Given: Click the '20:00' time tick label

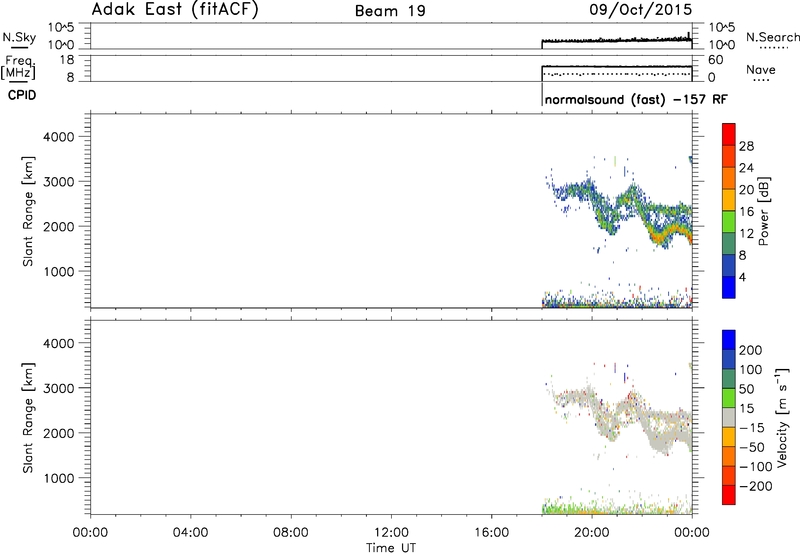Looking at the screenshot, I should tap(592, 533).
